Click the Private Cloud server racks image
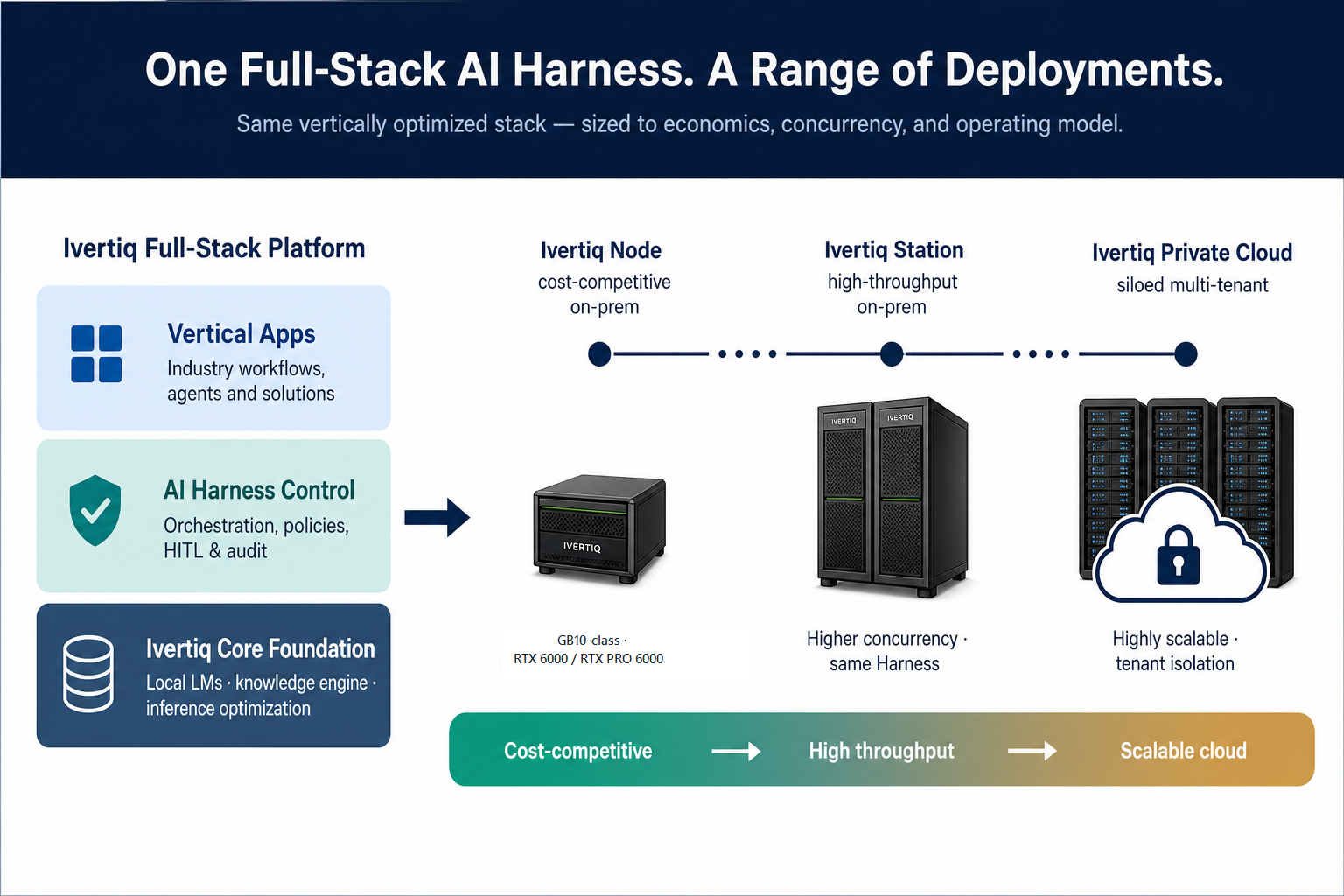Viewport: 1344px width, 896px height. click(1186, 494)
